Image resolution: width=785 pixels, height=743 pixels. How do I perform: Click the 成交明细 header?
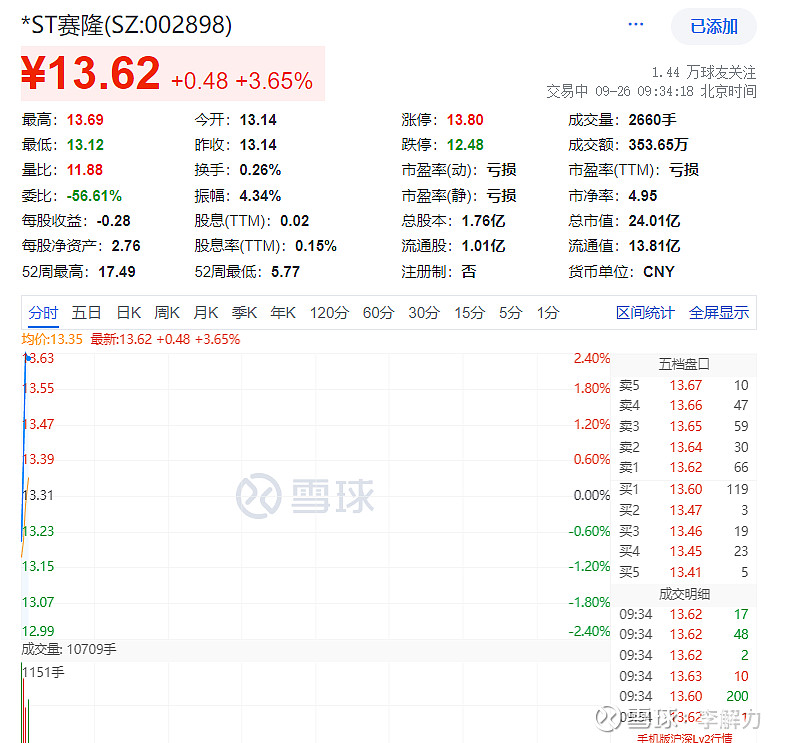pyautogui.click(x=684, y=594)
